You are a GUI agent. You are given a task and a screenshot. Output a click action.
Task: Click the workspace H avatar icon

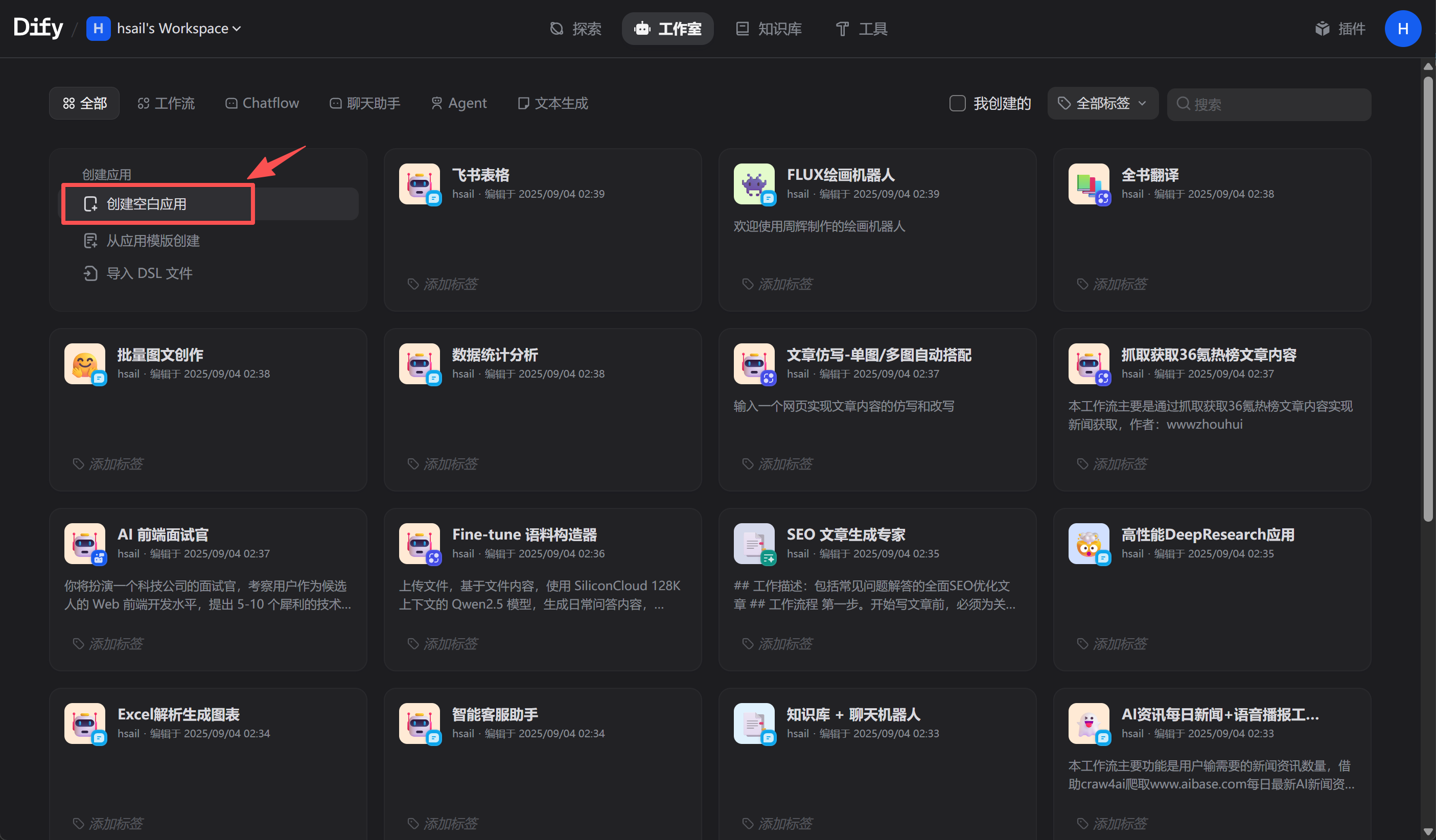click(98, 29)
